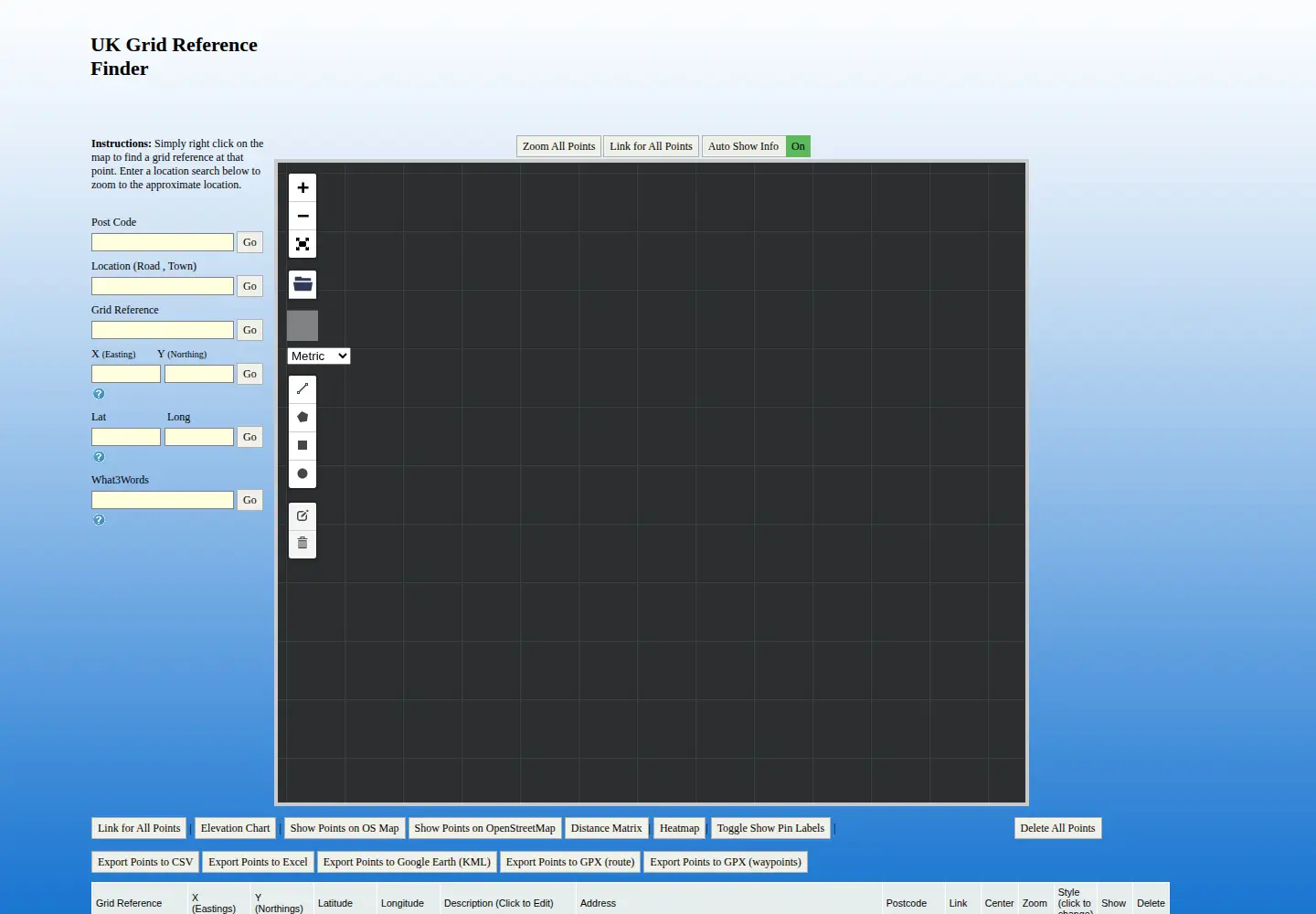Click Go next to Easting/Northing fields
The image size is (1316, 914).
pyautogui.click(x=249, y=374)
